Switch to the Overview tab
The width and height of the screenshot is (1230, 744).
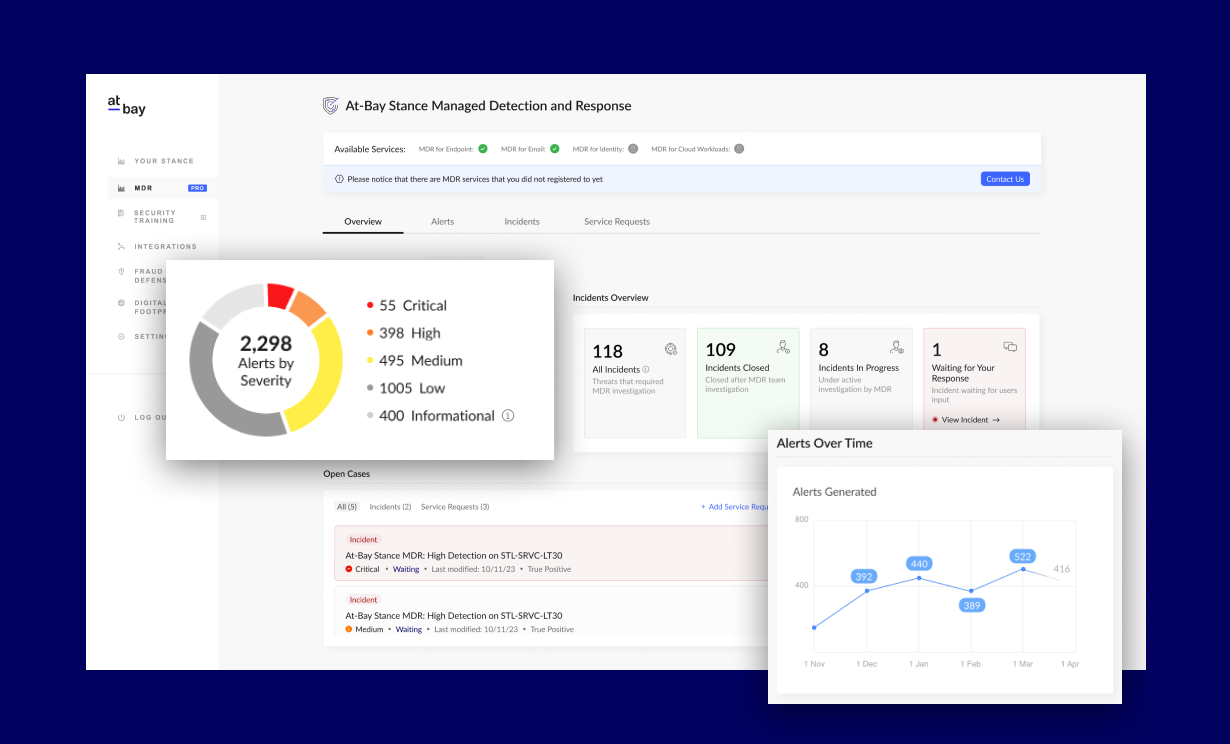click(363, 221)
